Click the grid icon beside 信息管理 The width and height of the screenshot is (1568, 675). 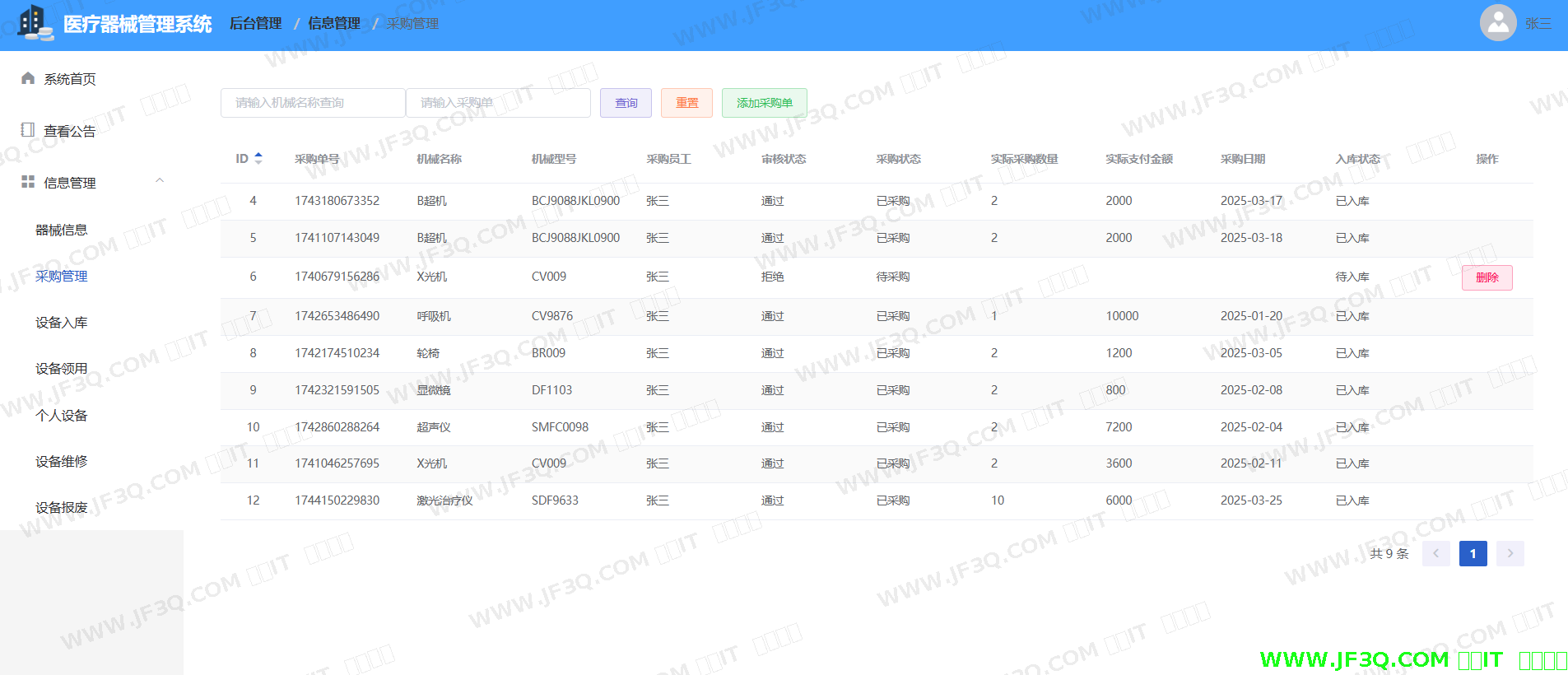click(x=28, y=182)
